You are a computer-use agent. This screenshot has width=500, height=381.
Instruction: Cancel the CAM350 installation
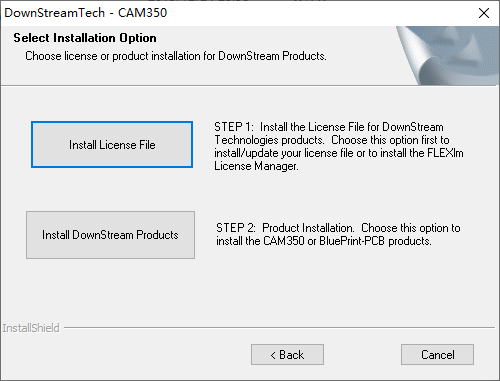(x=437, y=354)
